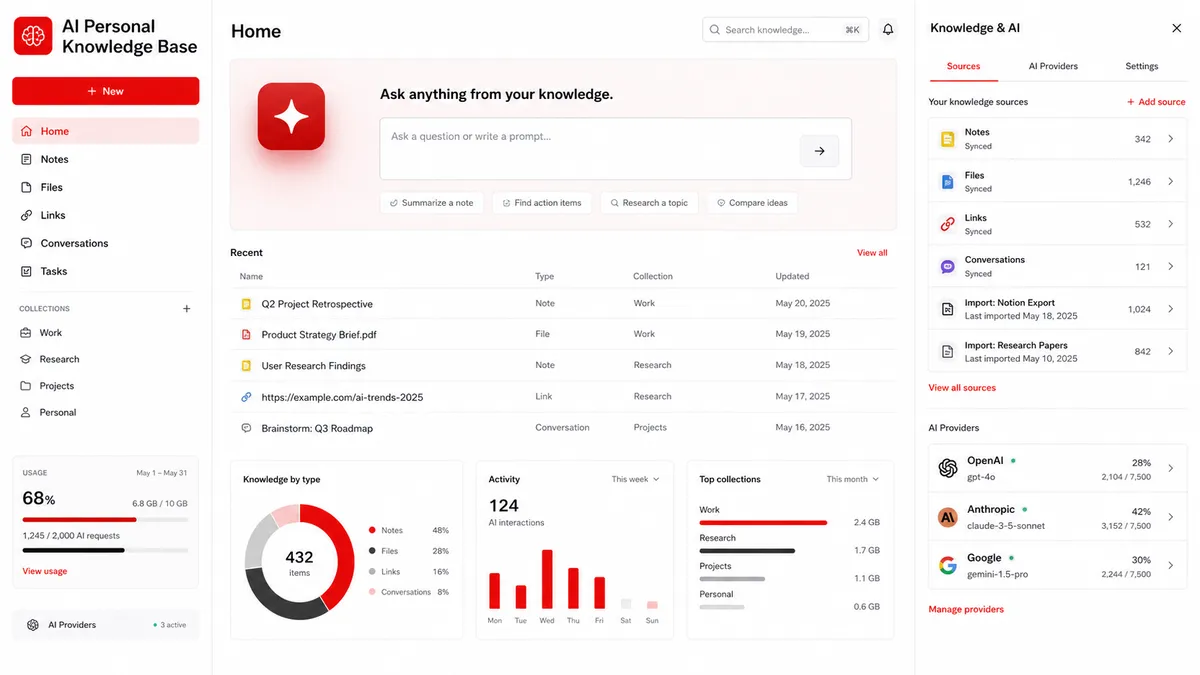Screen dimensions: 1200x675
Task: Click the Files source blue icon
Action: point(947,182)
